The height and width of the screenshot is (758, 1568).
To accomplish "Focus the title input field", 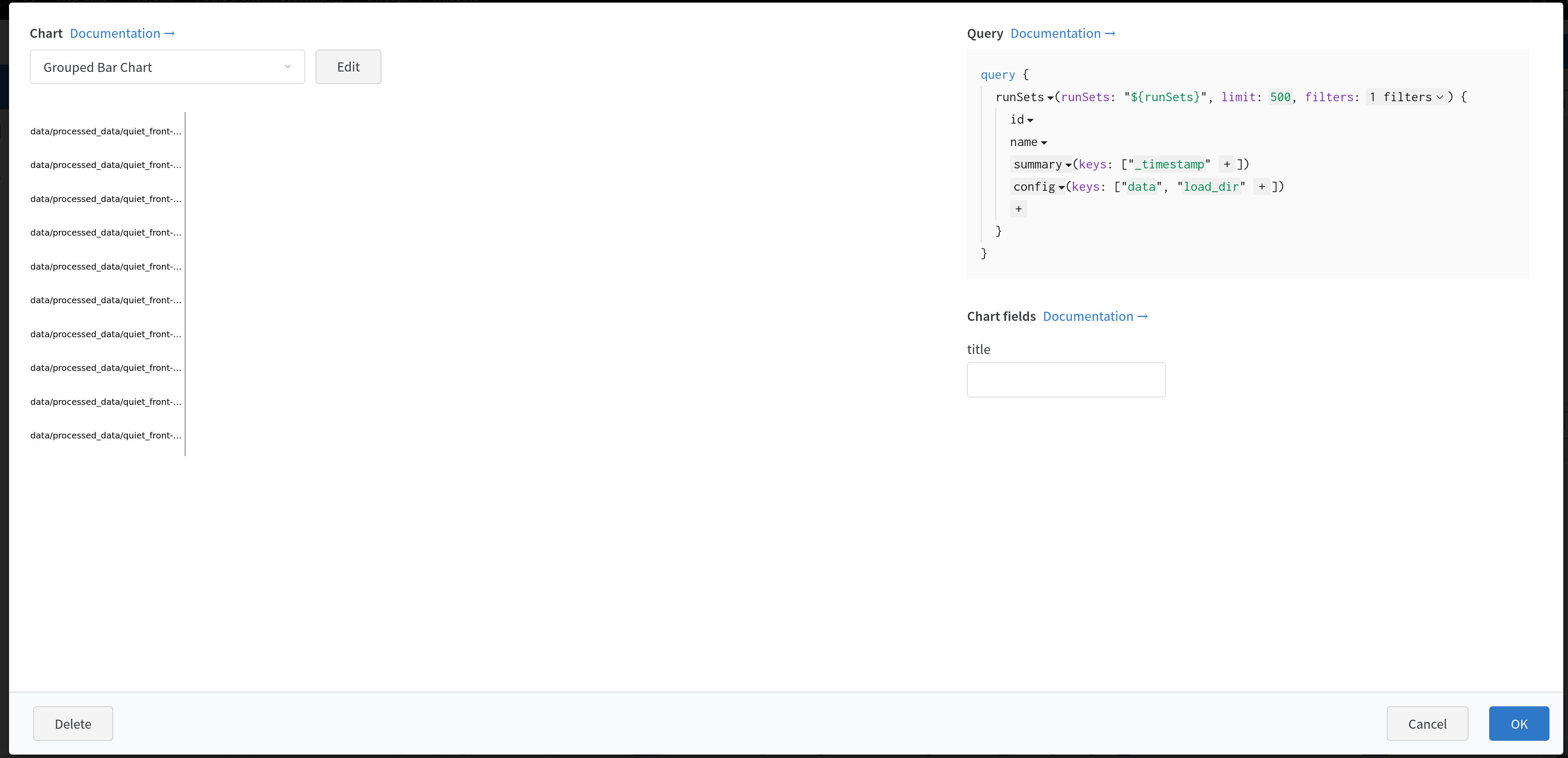I will click(x=1066, y=380).
